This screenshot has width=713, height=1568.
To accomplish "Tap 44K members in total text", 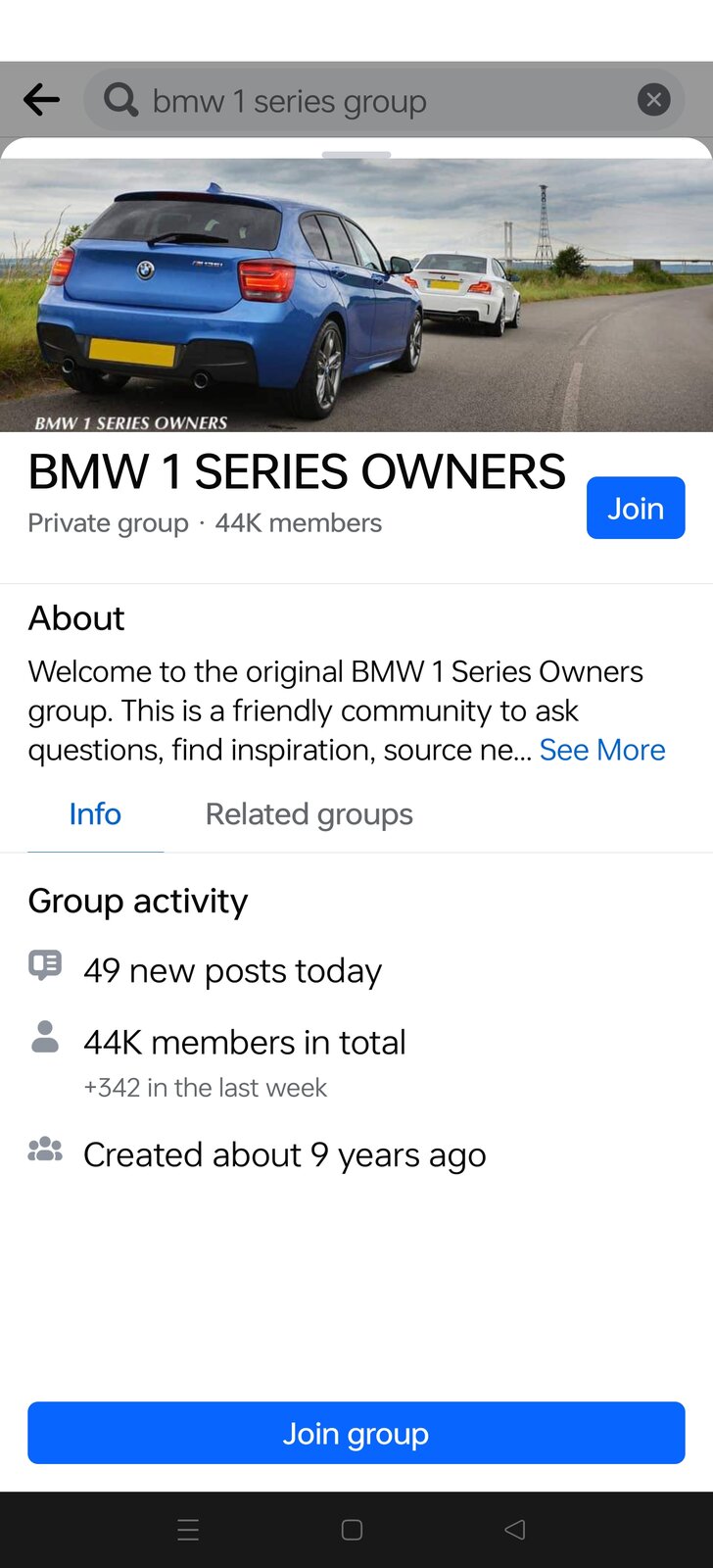I will 244,1042.
